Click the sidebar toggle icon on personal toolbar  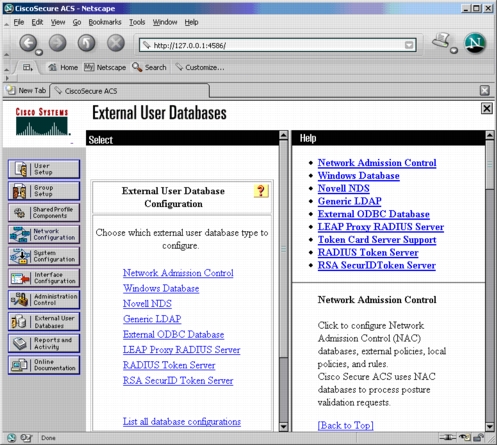click(x=27, y=68)
